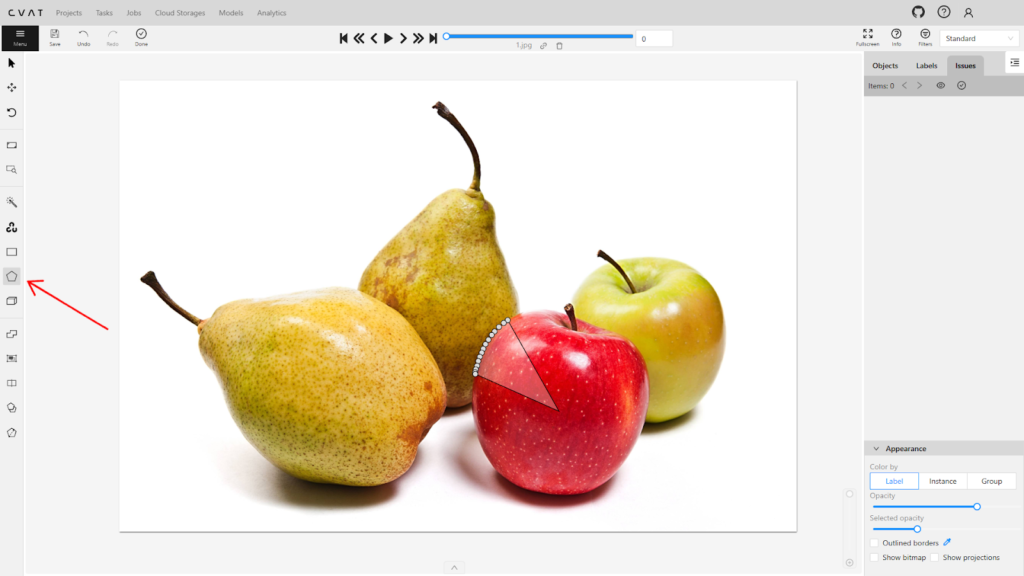Enable Show bitmap checkbox
The width and height of the screenshot is (1024, 576).
click(x=874, y=558)
